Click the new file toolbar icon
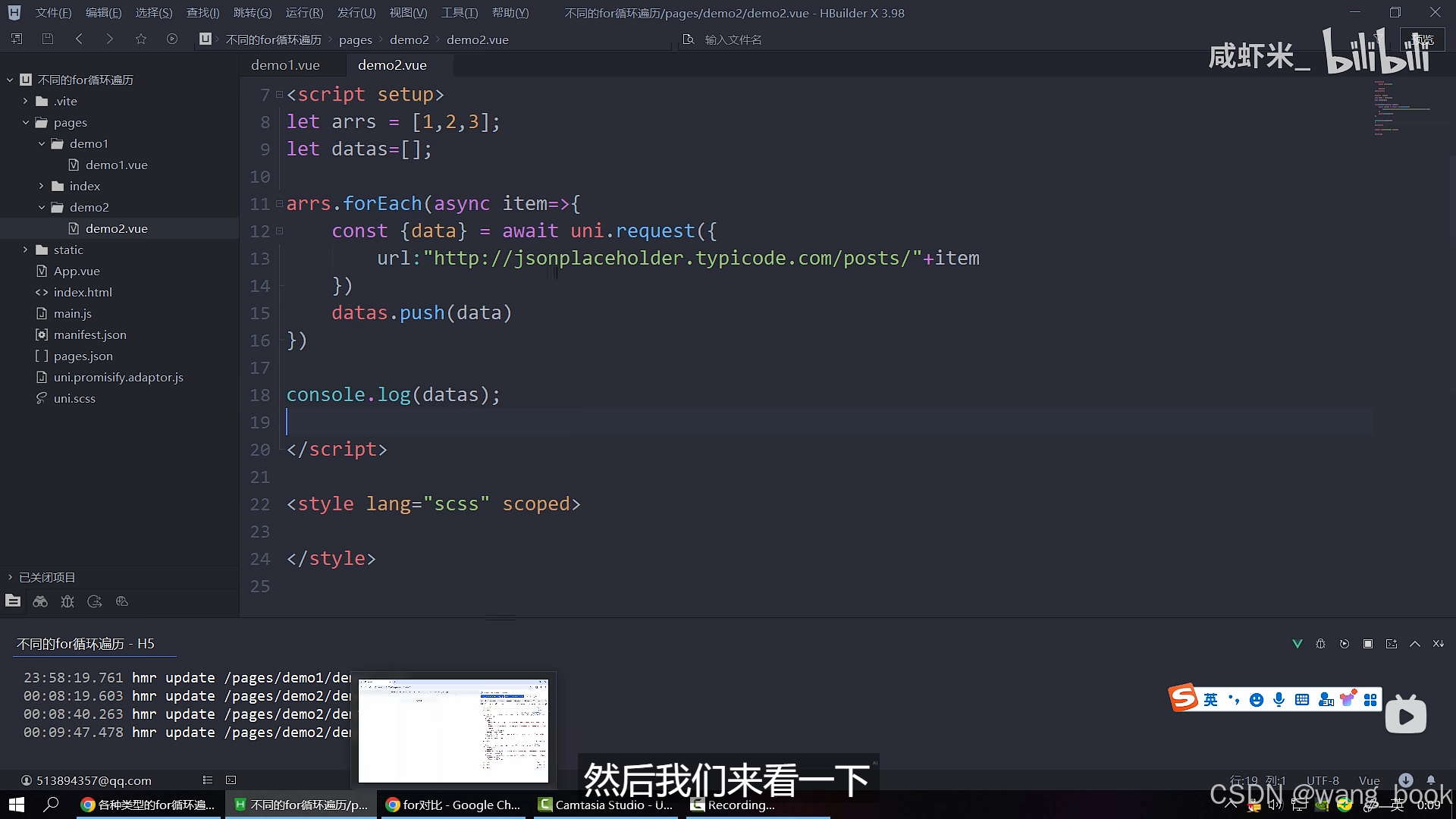Screen dimensions: 1456x819 [x=17, y=39]
